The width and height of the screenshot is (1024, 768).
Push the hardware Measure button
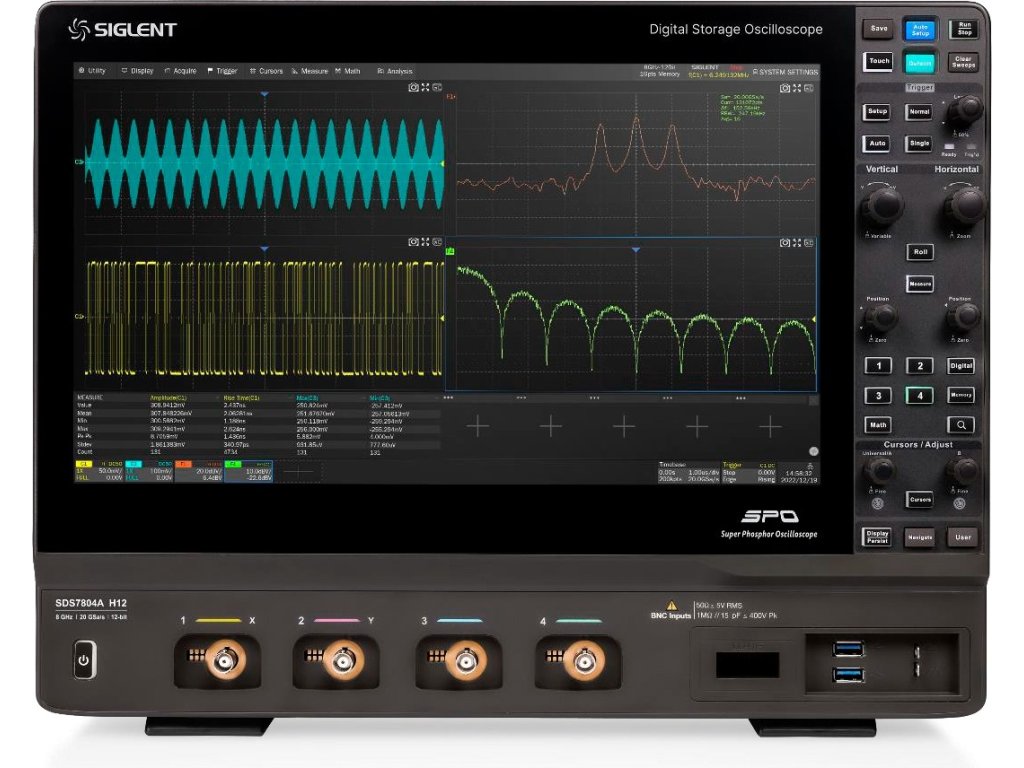point(920,284)
